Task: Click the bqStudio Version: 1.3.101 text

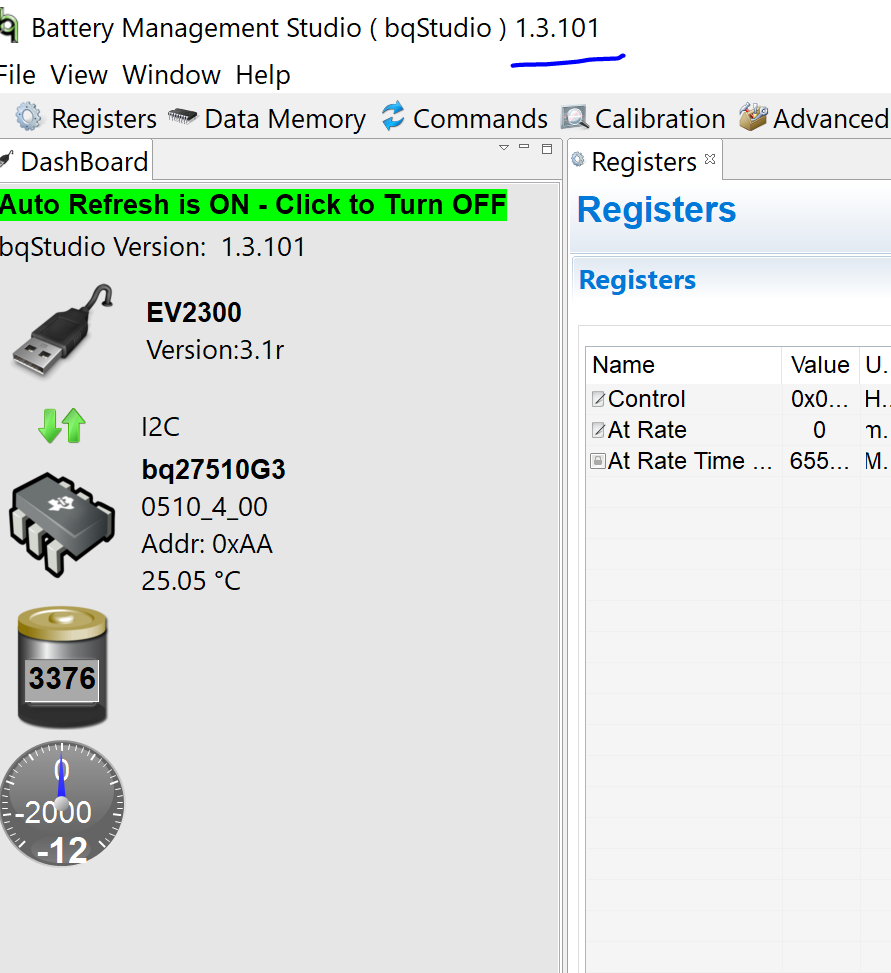Action: pos(153,248)
